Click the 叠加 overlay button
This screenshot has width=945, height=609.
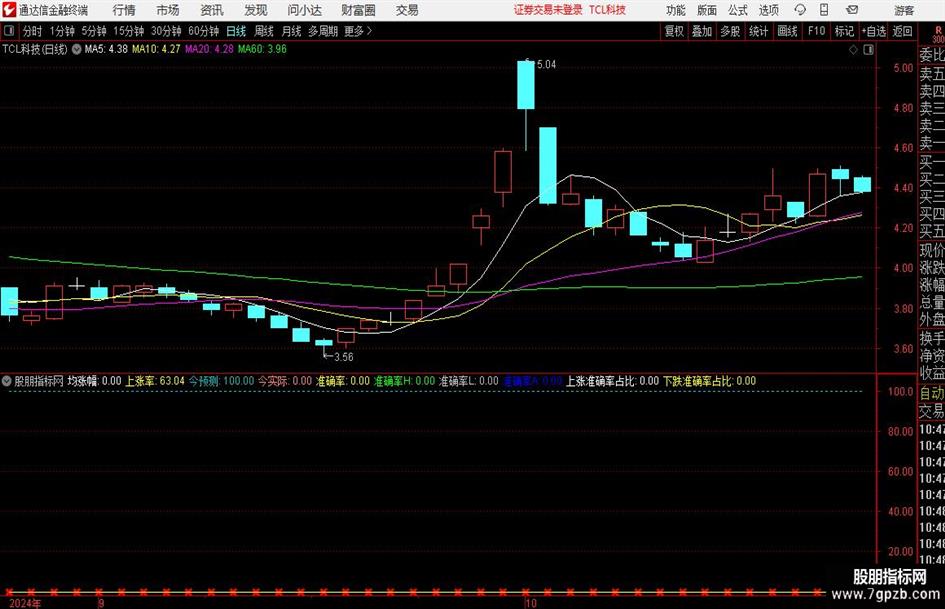point(702,31)
